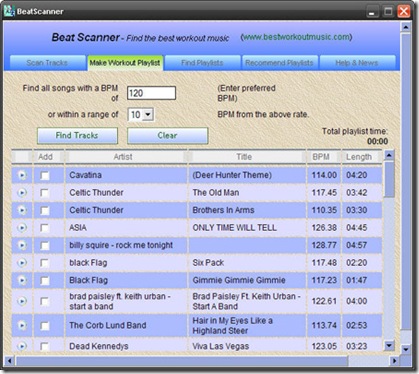Viewport: 419px width, 374px height.
Task: Click the horizontal scrollbar thumb
Action: [182, 361]
